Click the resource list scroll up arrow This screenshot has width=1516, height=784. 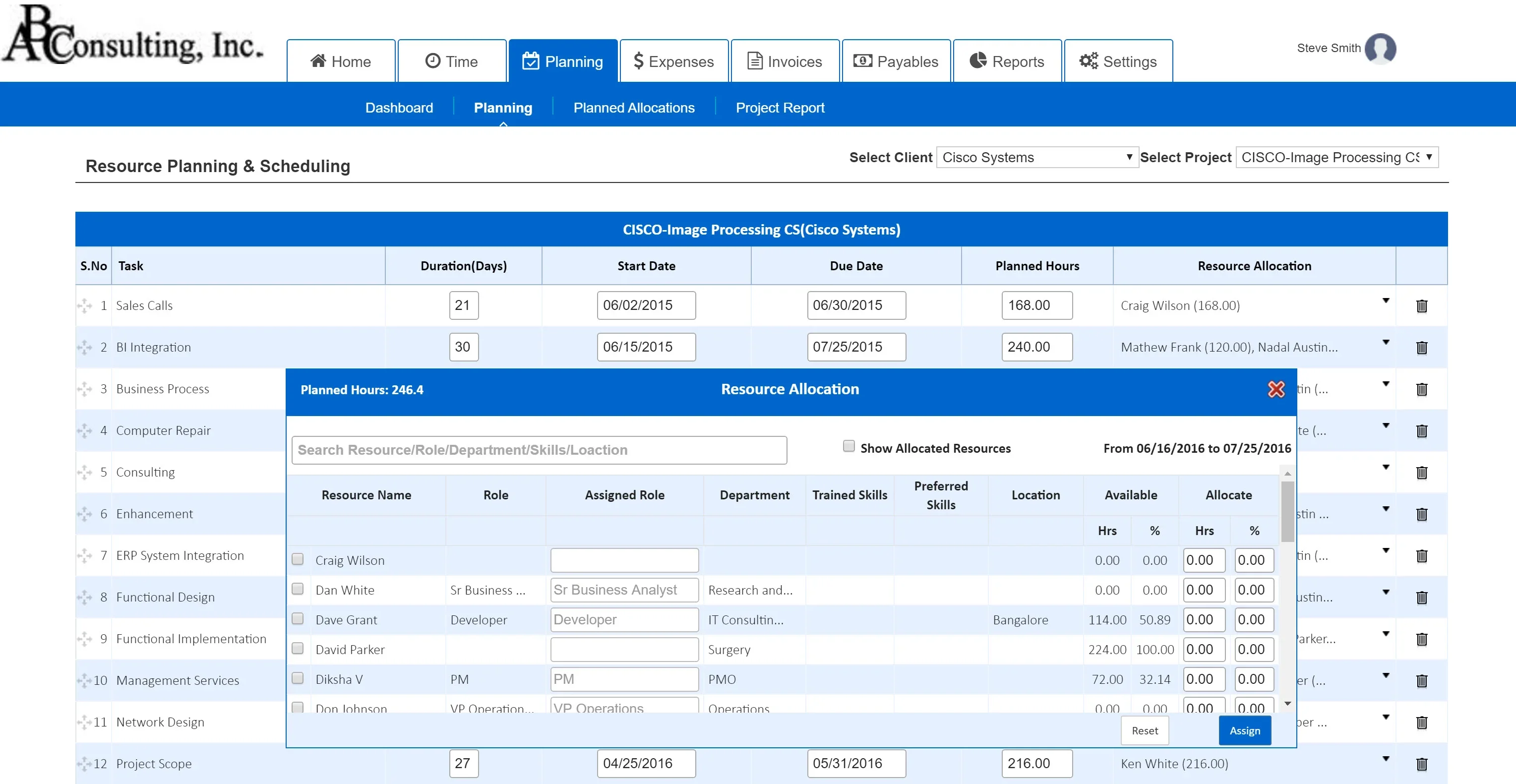[x=1287, y=474]
